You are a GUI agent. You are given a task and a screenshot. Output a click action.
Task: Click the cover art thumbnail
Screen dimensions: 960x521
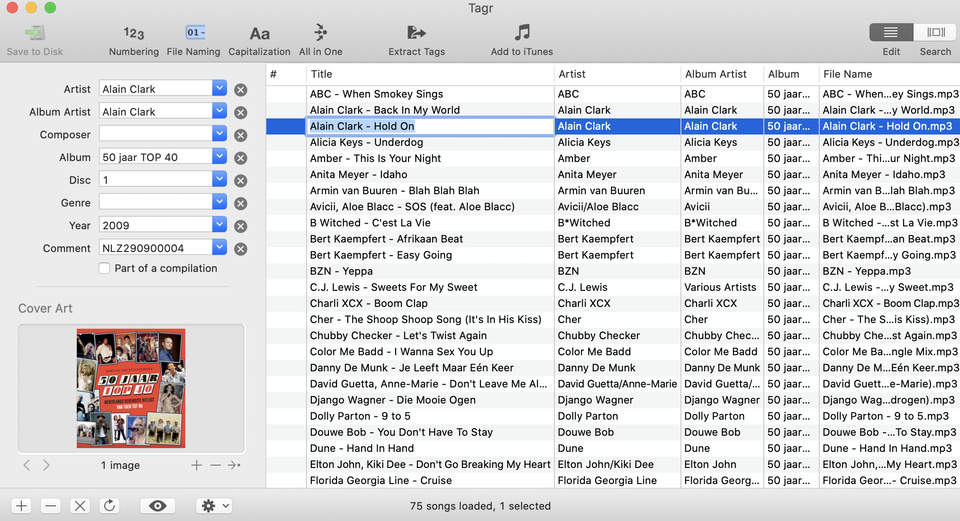[131, 388]
